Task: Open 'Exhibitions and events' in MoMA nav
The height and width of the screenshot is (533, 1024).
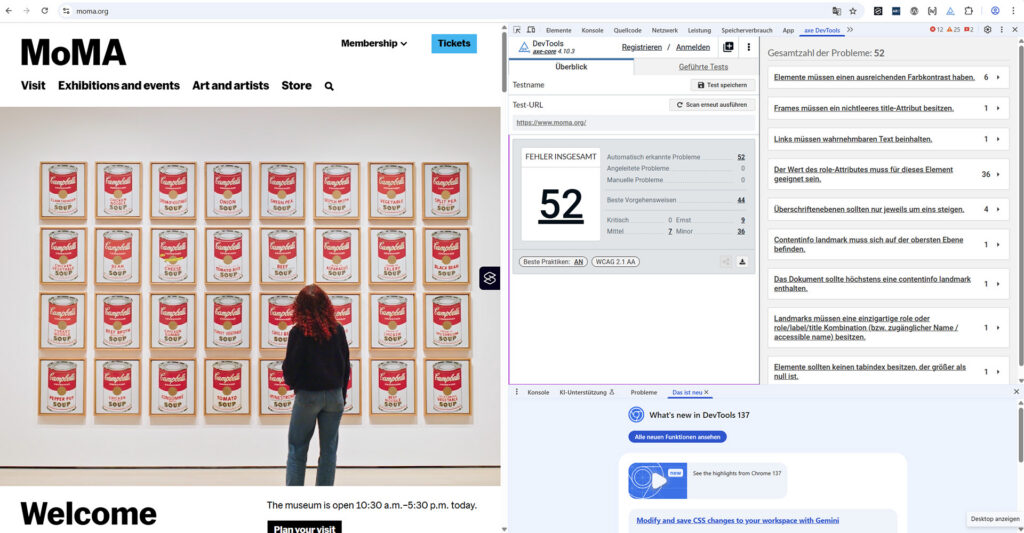Action: 119,86
